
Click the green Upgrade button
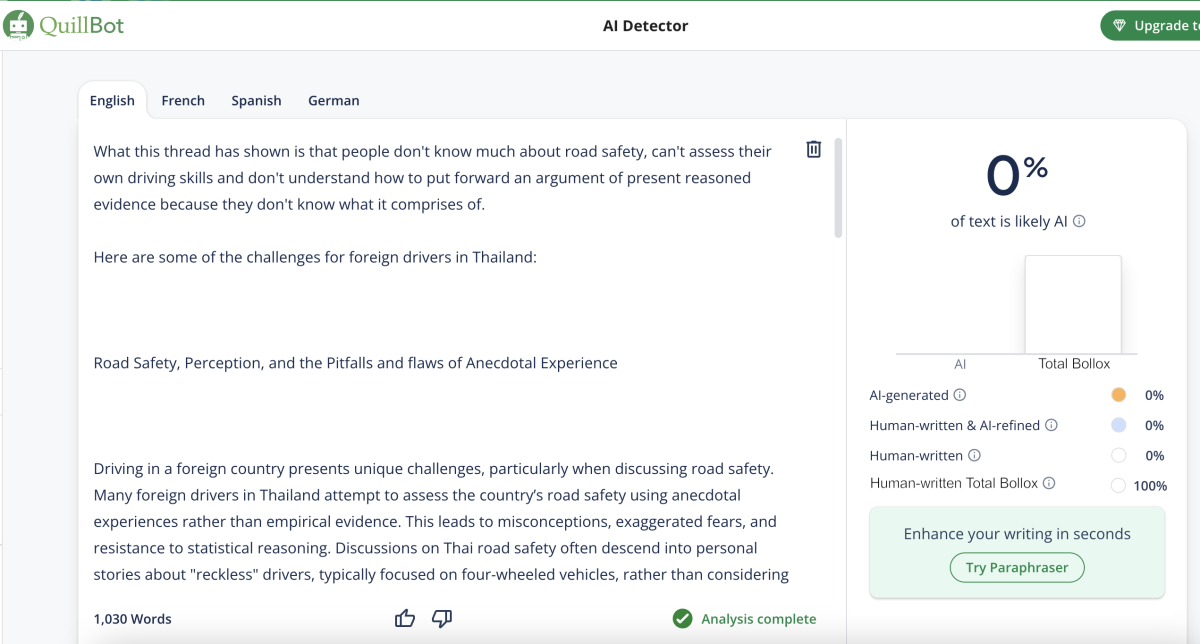tap(1153, 26)
